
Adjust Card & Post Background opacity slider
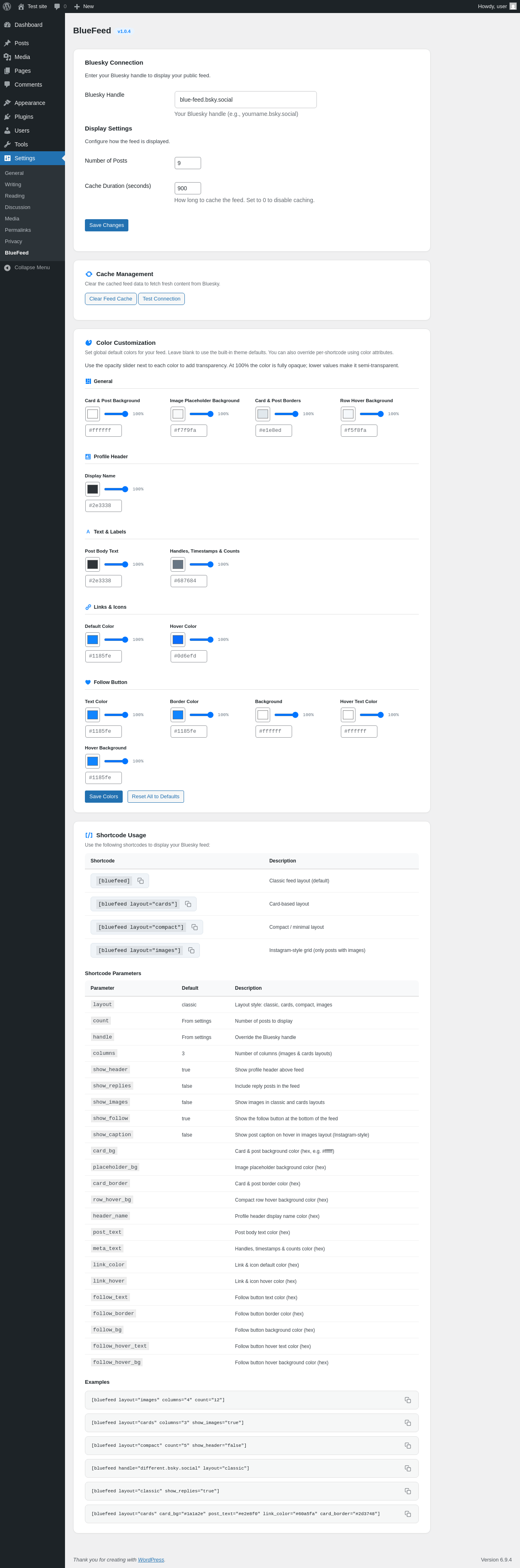point(116,414)
